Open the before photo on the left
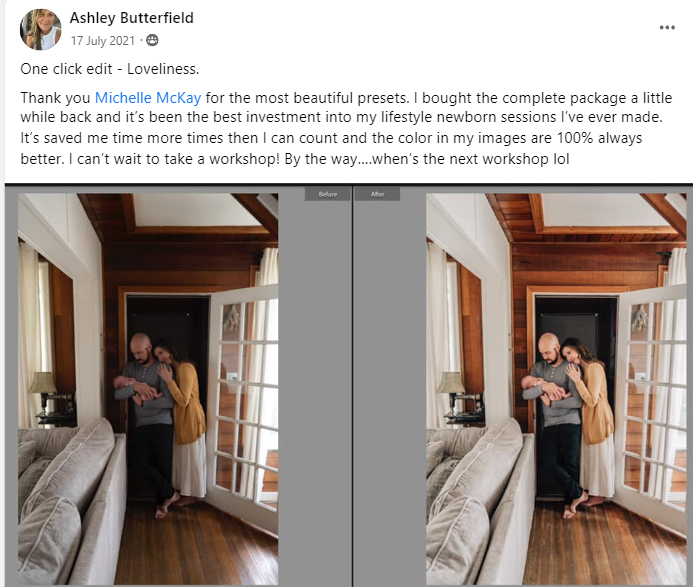Image resolution: width=693 pixels, height=587 pixels. click(x=148, y=389)
